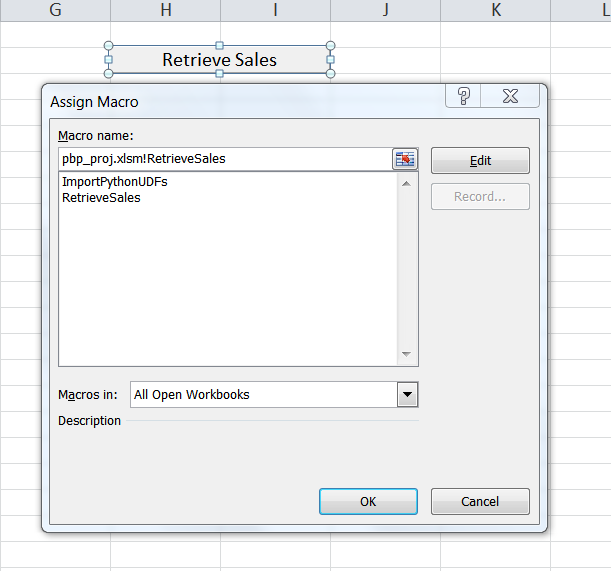Click the Edit button

480,161
